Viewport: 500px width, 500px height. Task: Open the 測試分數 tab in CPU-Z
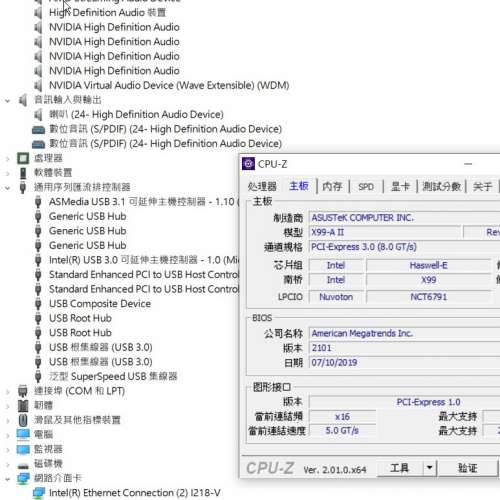[441, 186]
